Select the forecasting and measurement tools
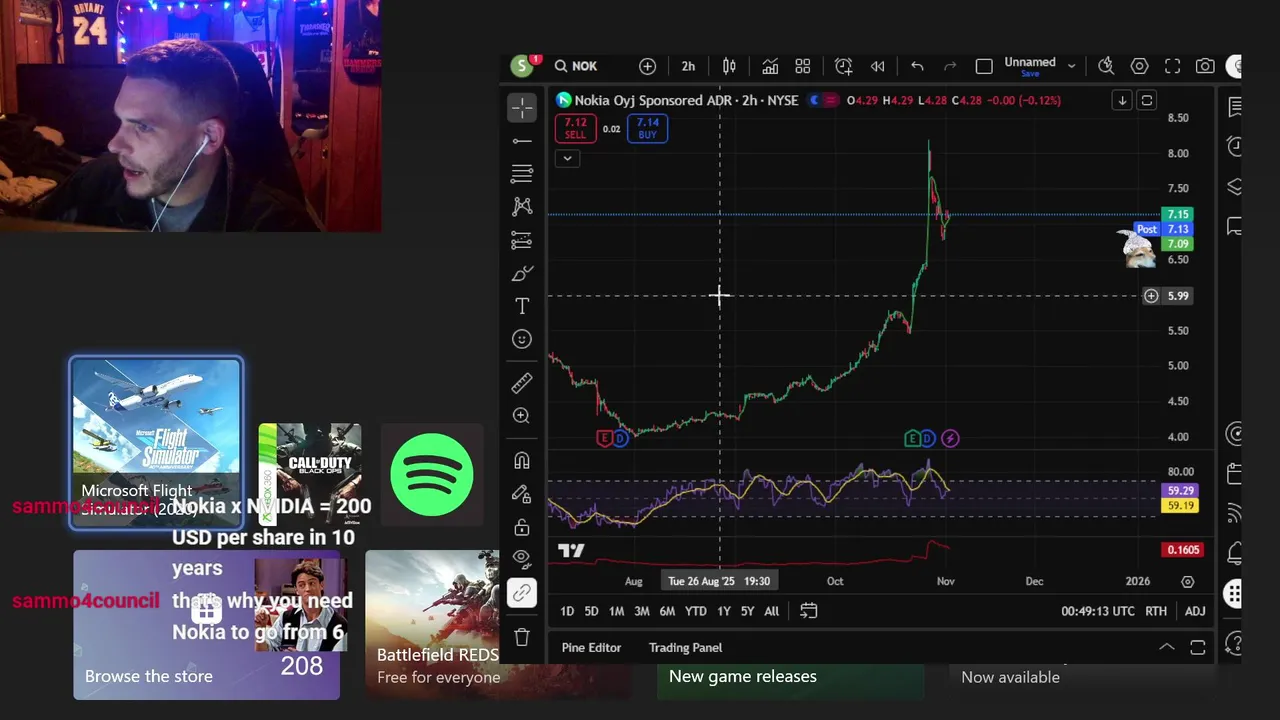The height and width of the screenshot is (720, 1280). point(522,240)
